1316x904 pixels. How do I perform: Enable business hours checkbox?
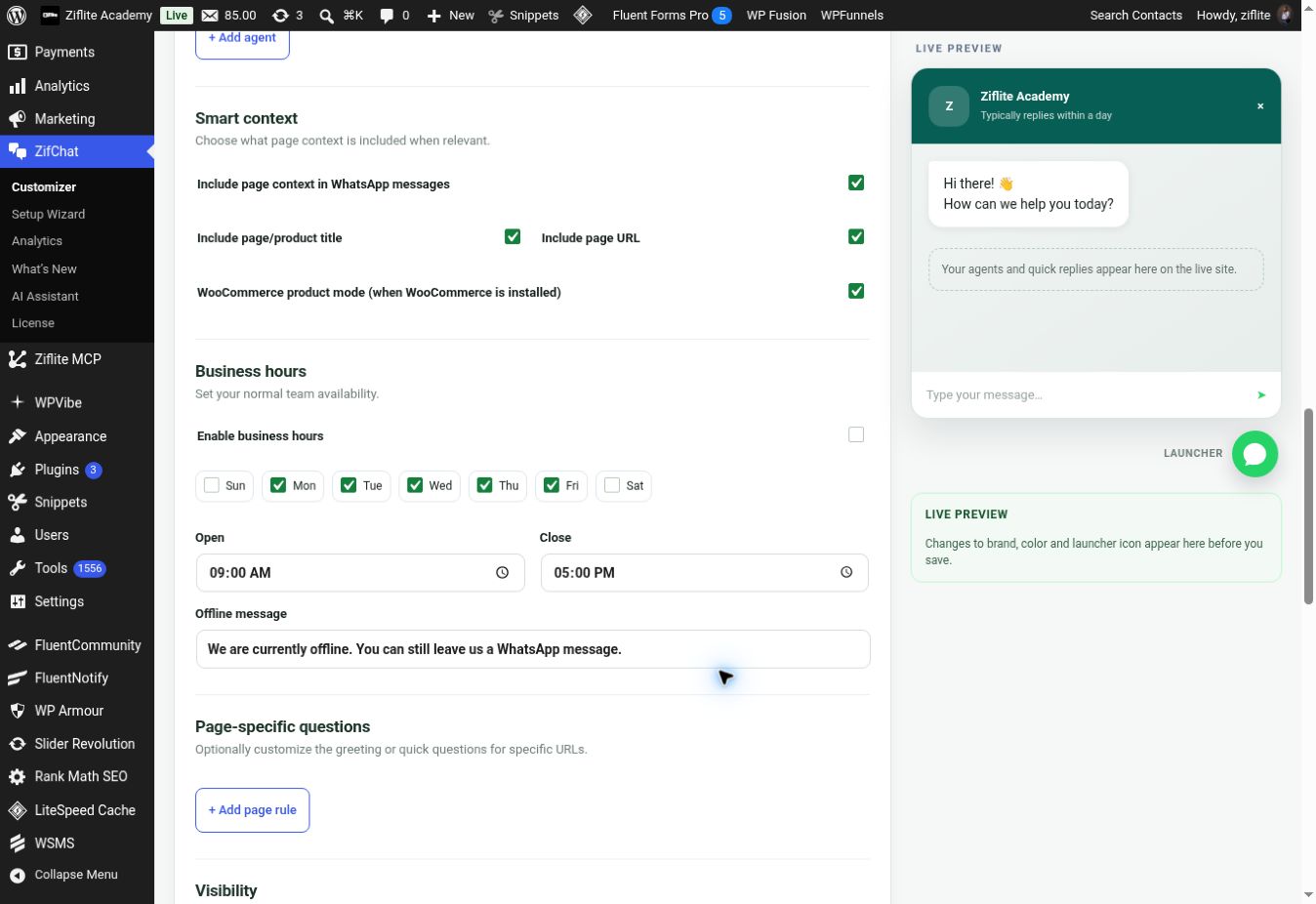click(x=856, y=434)
